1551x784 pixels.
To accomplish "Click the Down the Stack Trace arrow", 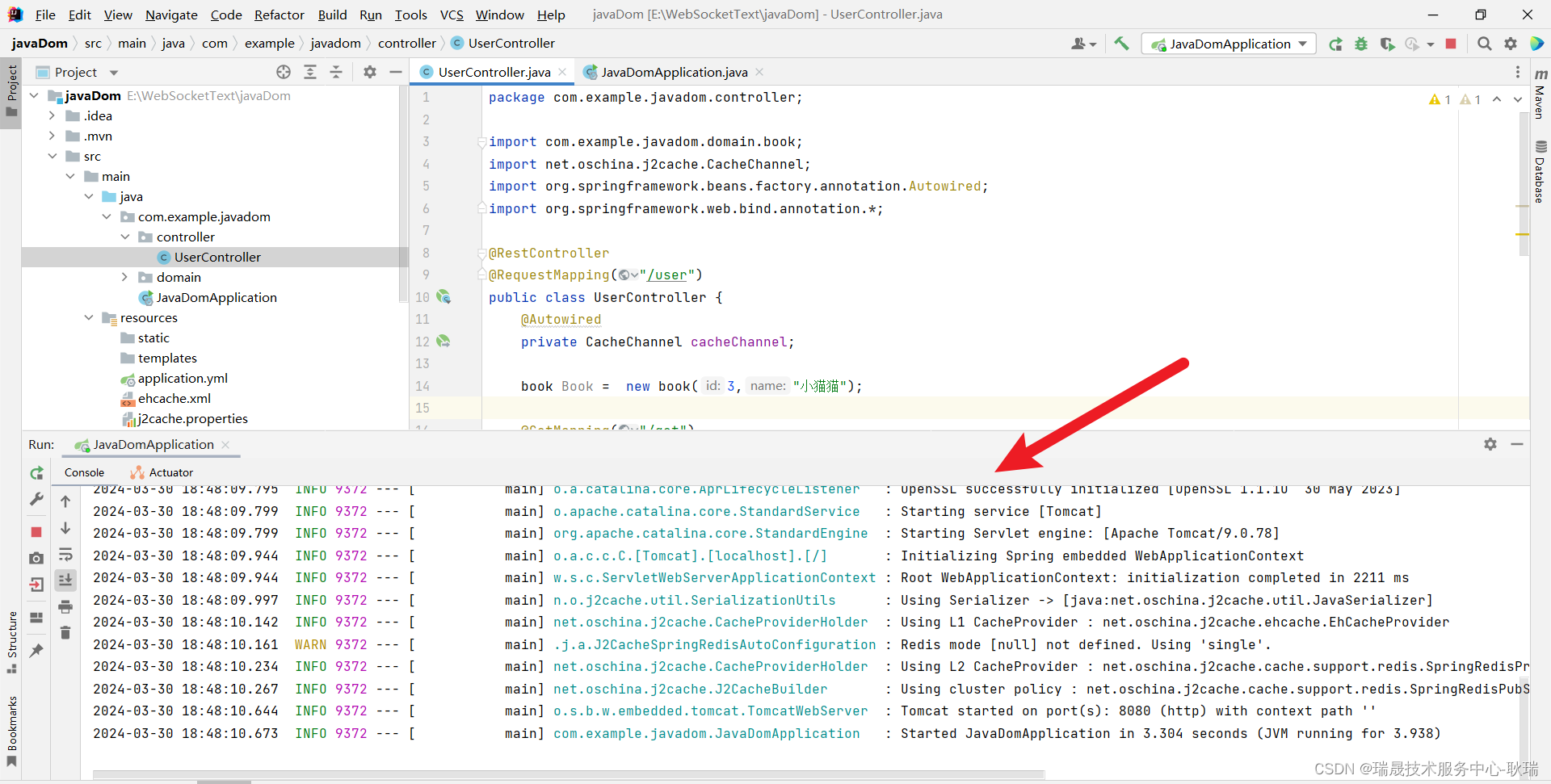I will pos(65,528).
